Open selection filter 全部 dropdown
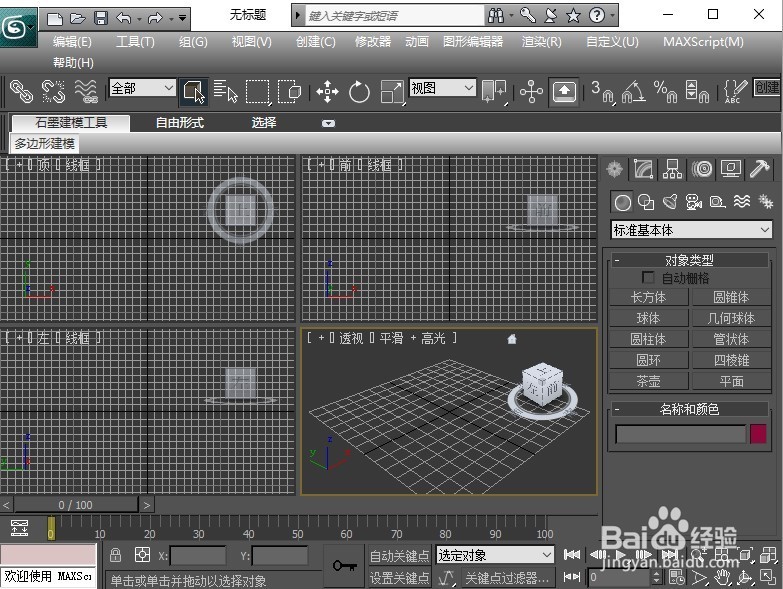Image resolution: width=783 pixels, height=589 pixels. click(142, 88)
